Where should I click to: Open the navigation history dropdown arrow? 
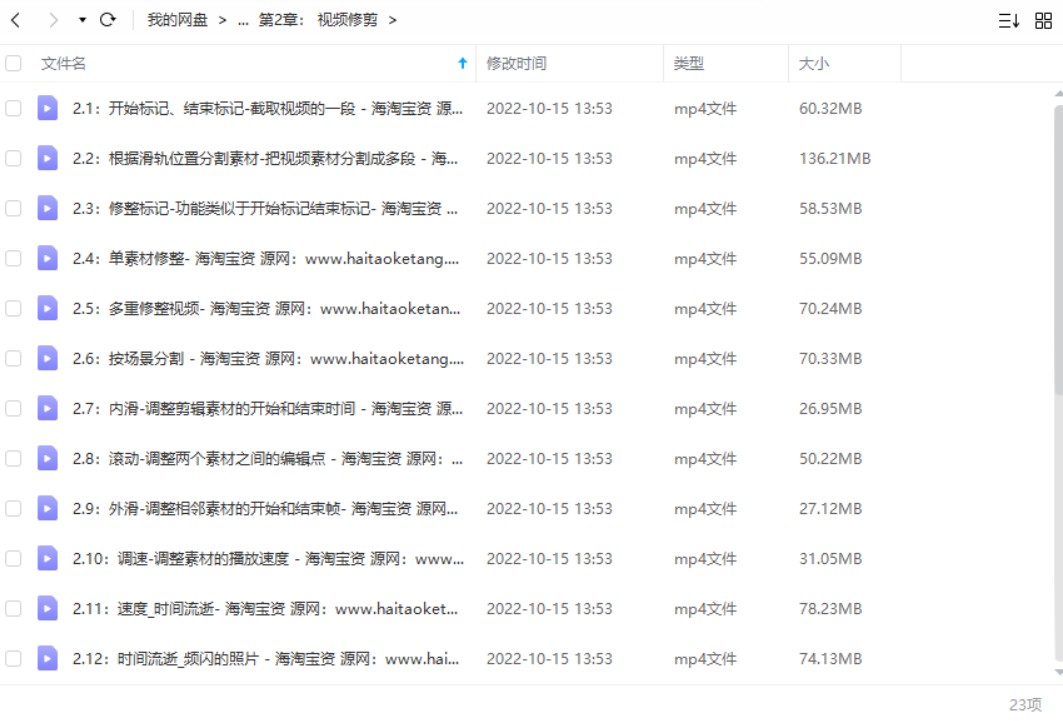coord(82,20)
